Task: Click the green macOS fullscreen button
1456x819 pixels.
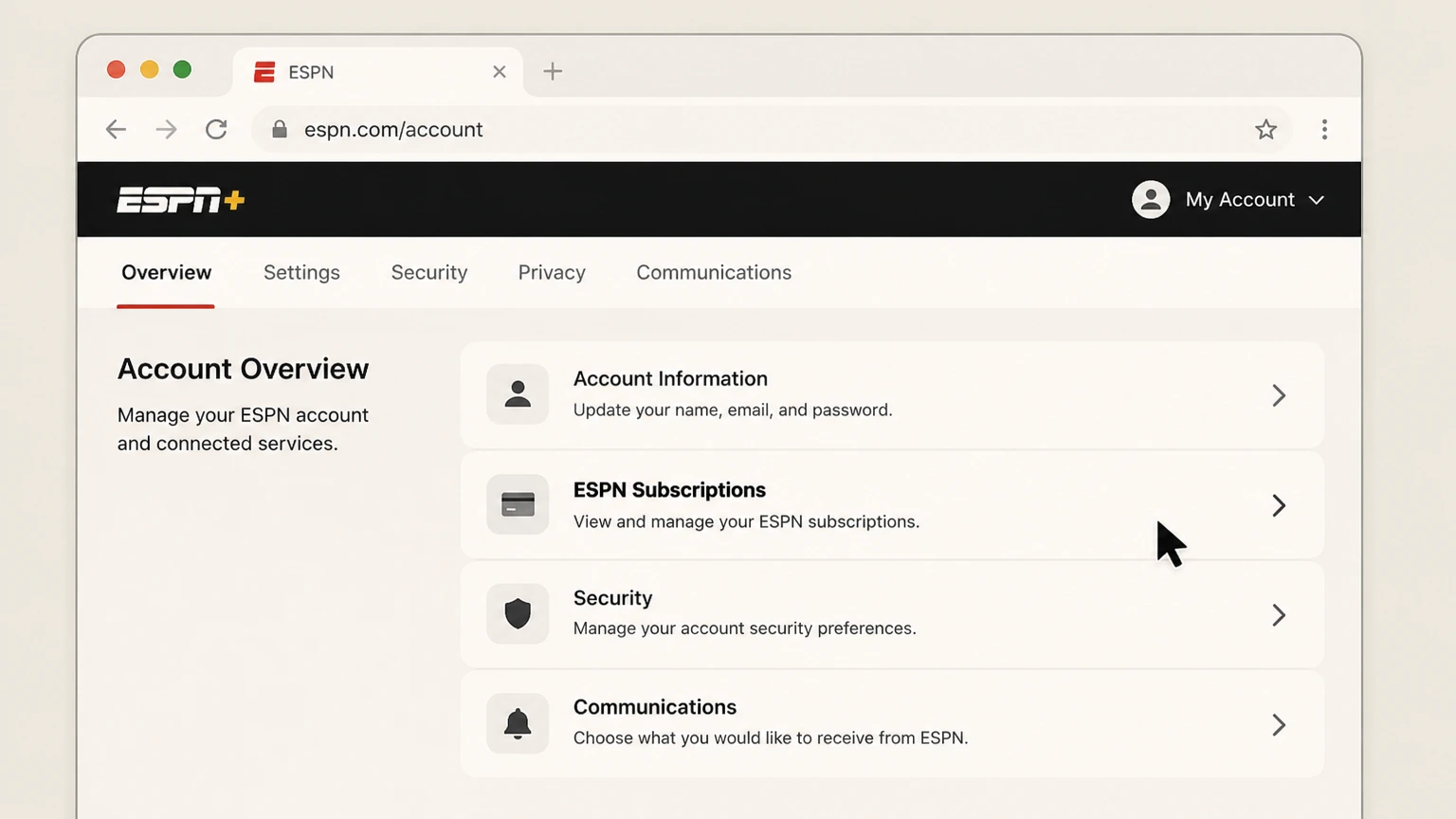Action: [x=183, y=69]
